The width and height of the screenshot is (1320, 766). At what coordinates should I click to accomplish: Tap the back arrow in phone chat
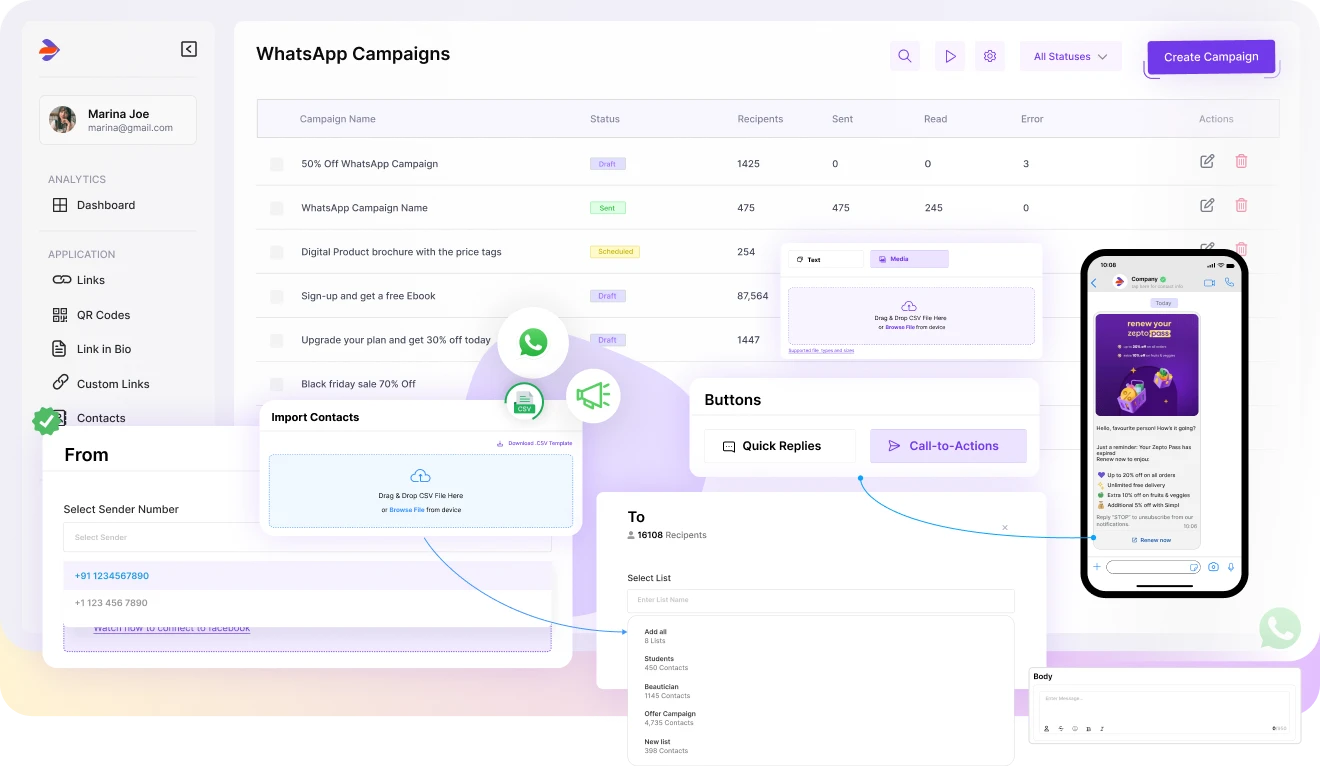[x=1094, y=283]
